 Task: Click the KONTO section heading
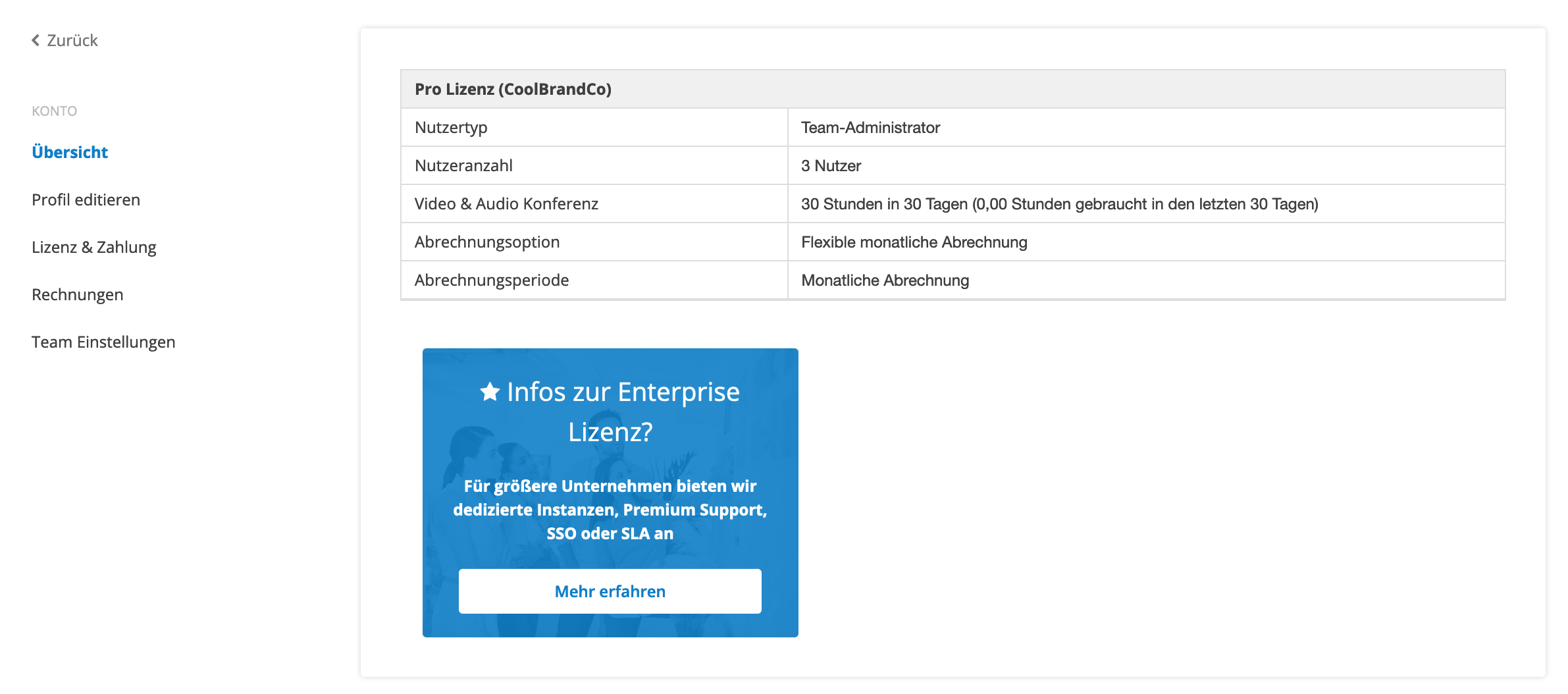click(x=55, y=111)
